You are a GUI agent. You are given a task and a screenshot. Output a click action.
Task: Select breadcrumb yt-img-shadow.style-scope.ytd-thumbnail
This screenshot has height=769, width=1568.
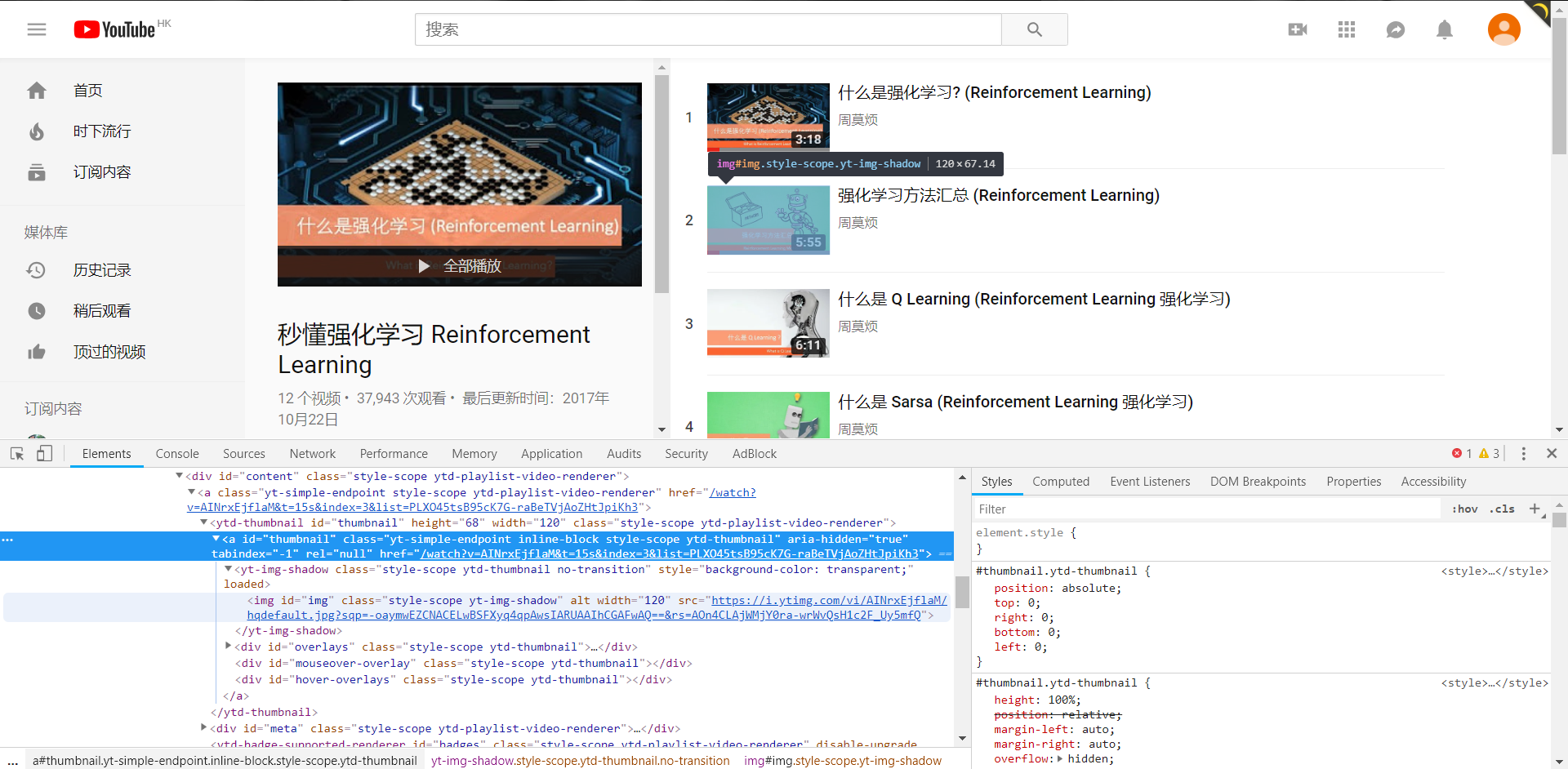581,761
